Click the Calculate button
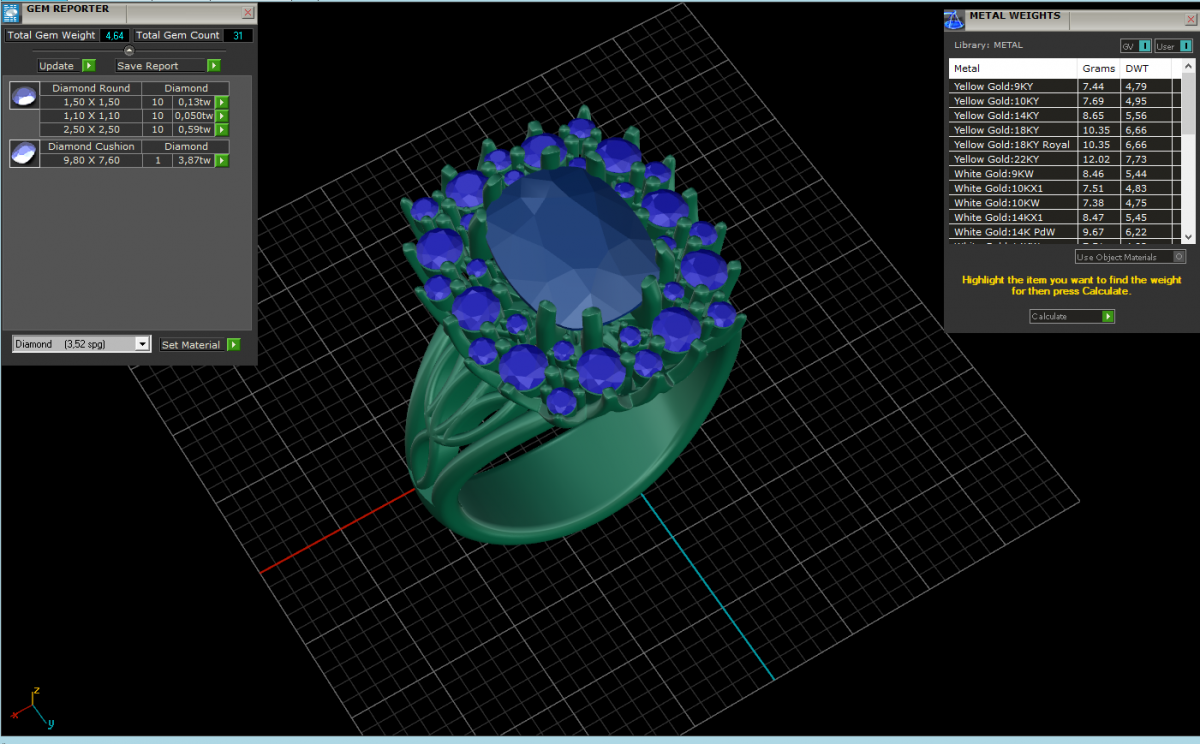The height and width of the screenshot is (744, 1200). [1071, 316]
